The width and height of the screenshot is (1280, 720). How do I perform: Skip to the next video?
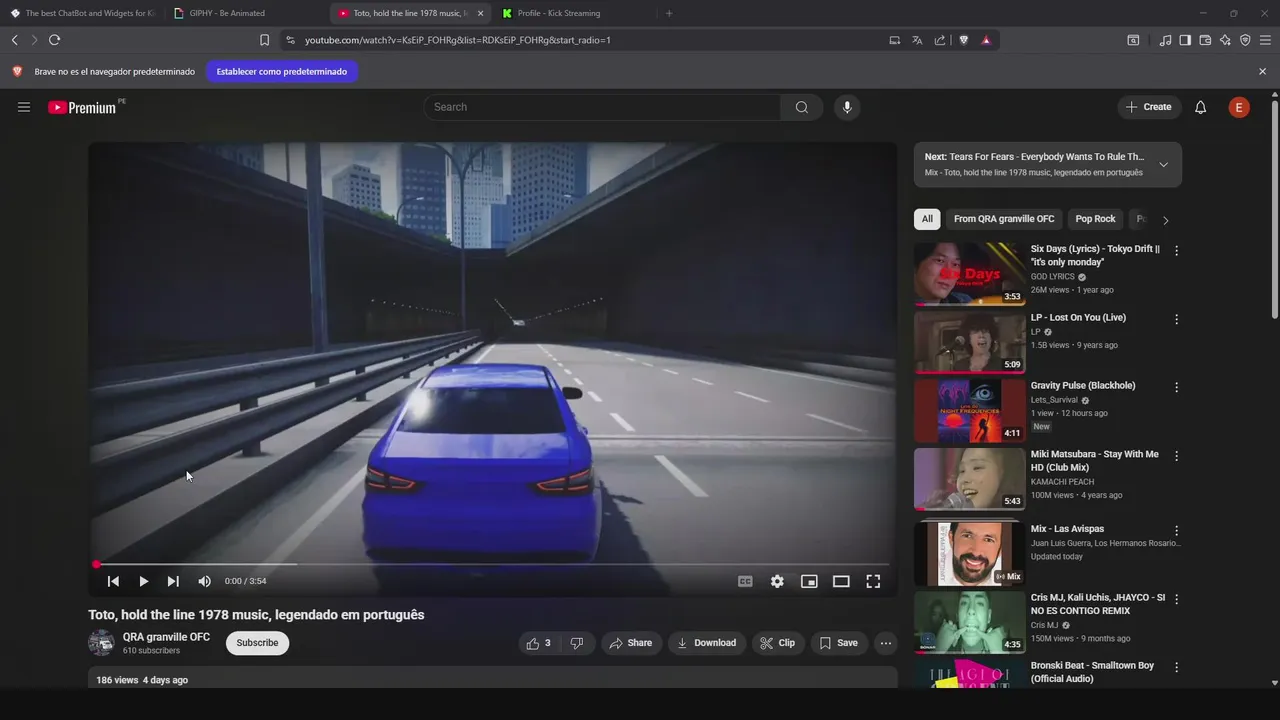(x=173, y=581)
